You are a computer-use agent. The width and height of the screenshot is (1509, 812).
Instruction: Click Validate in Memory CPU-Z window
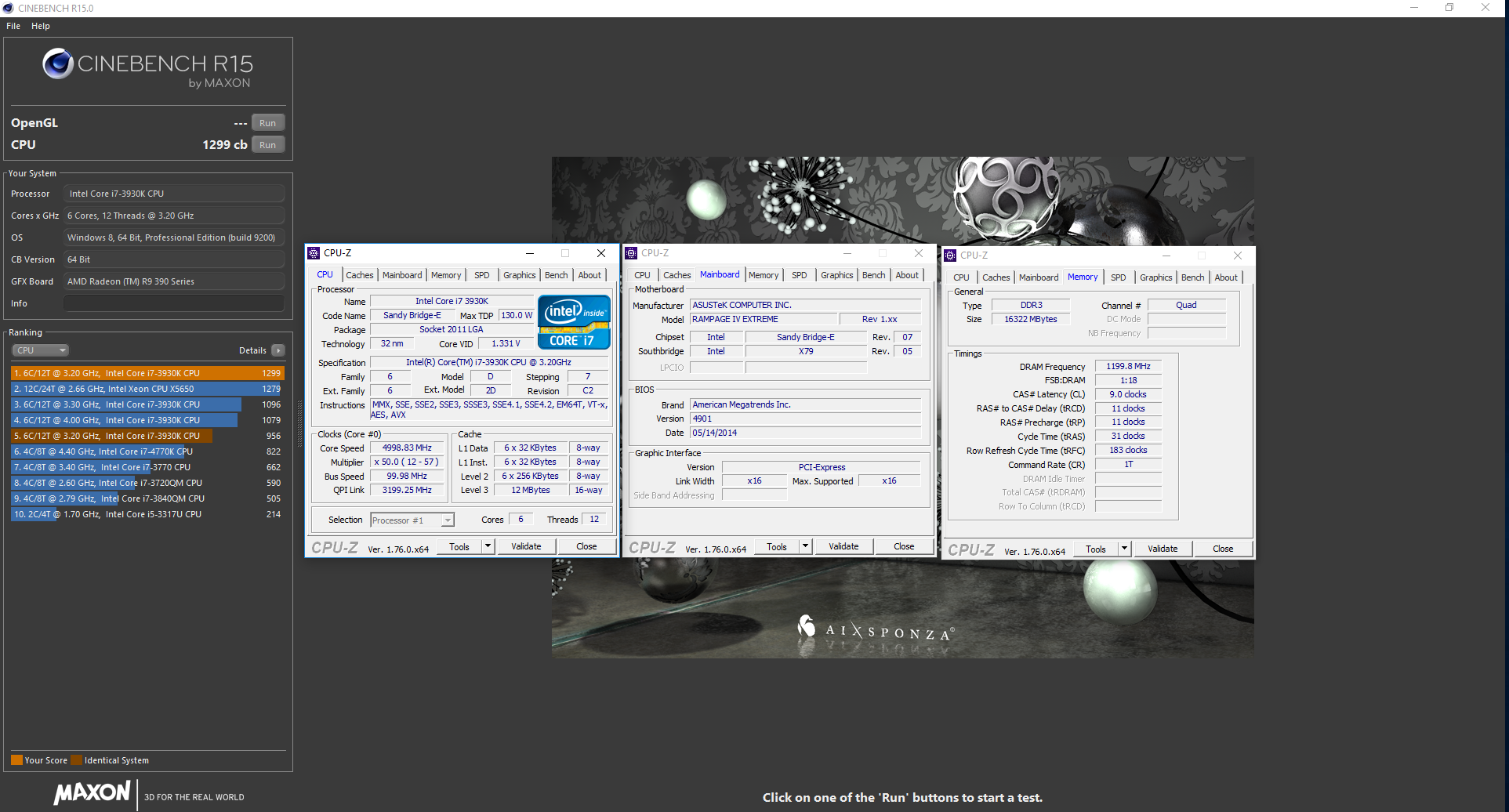click(1163, 549)
